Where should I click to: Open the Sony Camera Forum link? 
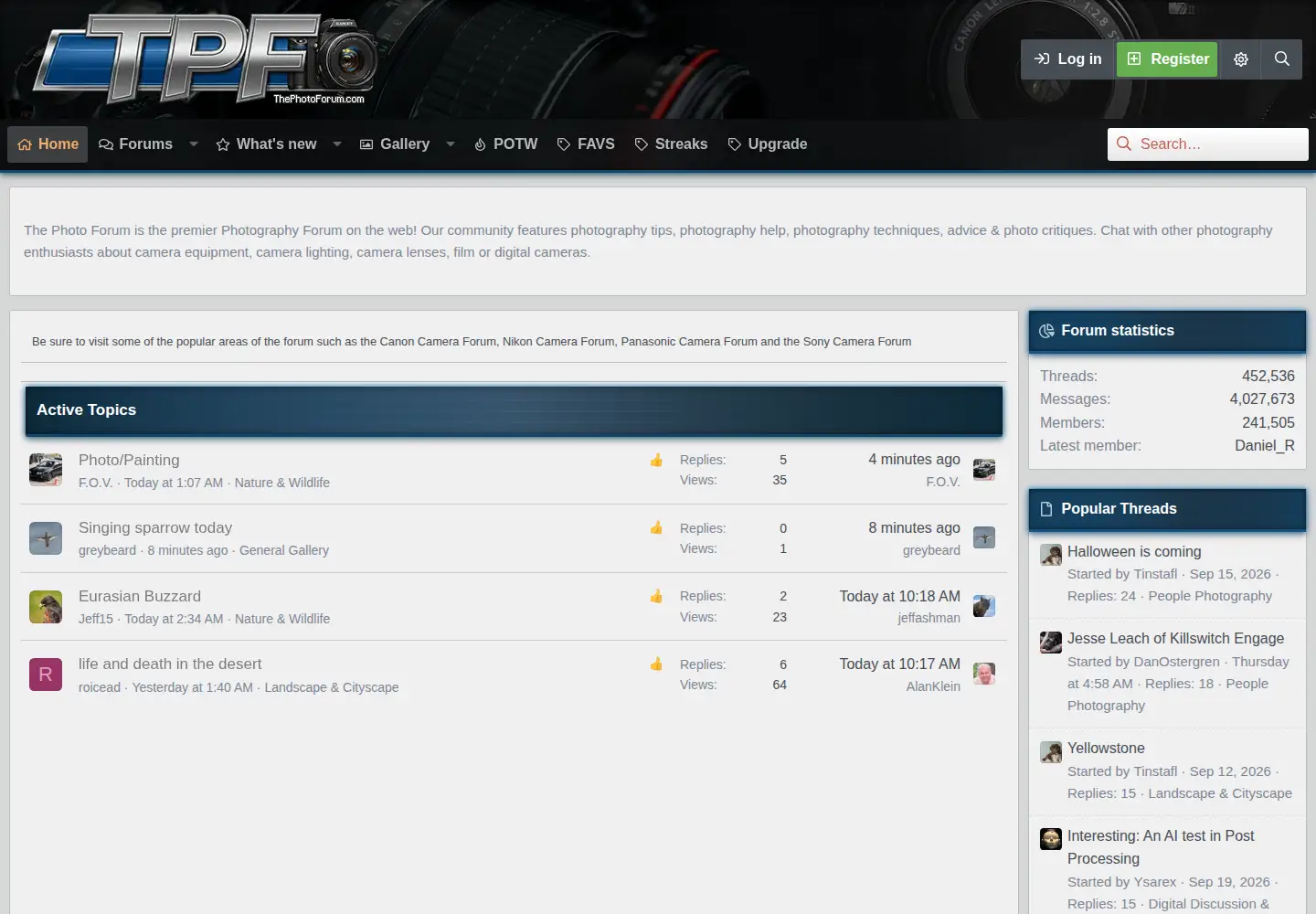click(x=857, y=342)
